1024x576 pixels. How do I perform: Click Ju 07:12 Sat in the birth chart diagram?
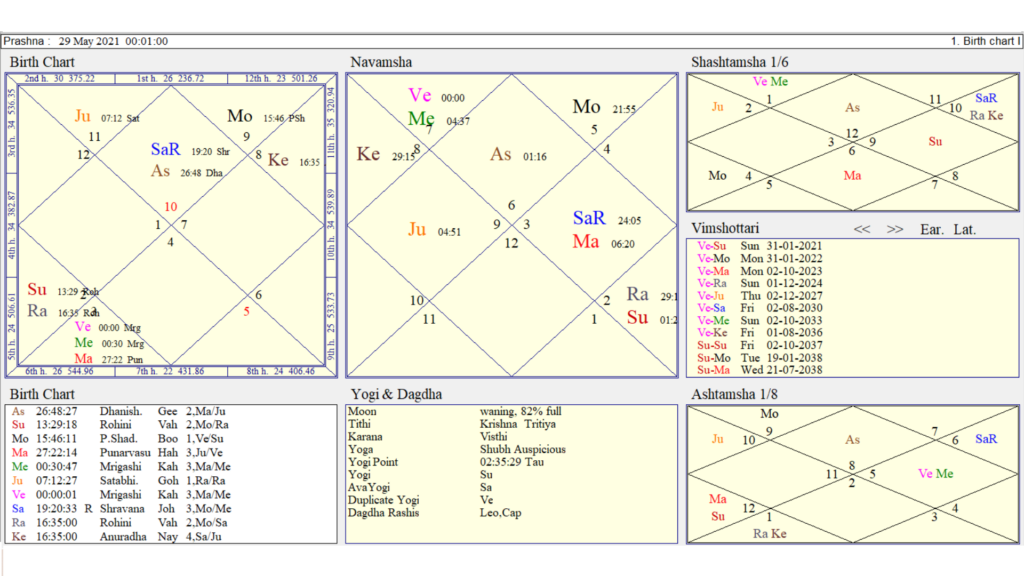(107, 116)
